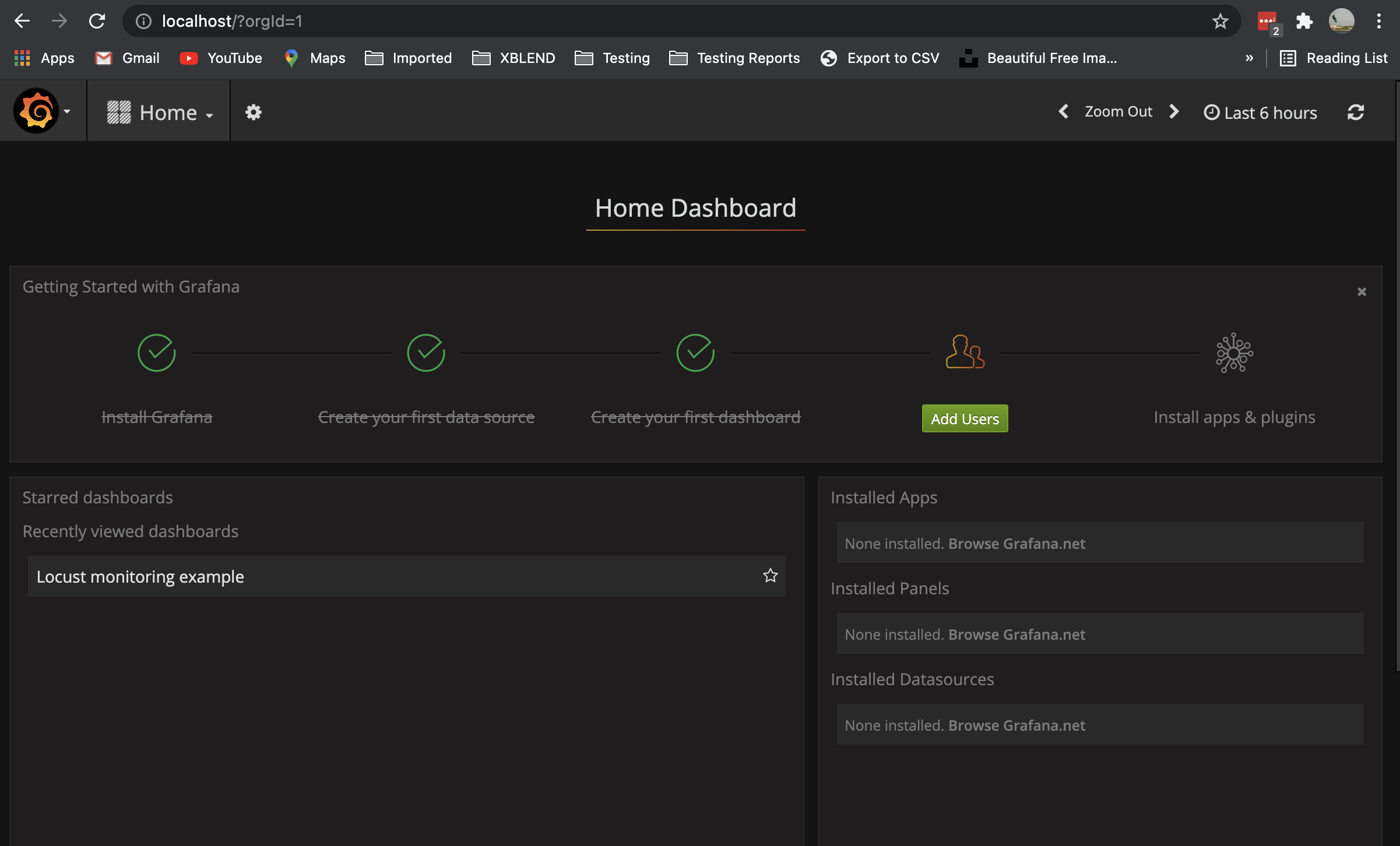Open the Install apps & plugins step
Screen dimensions: 1400x846
pyautogui.click(x=1234, y=417)
